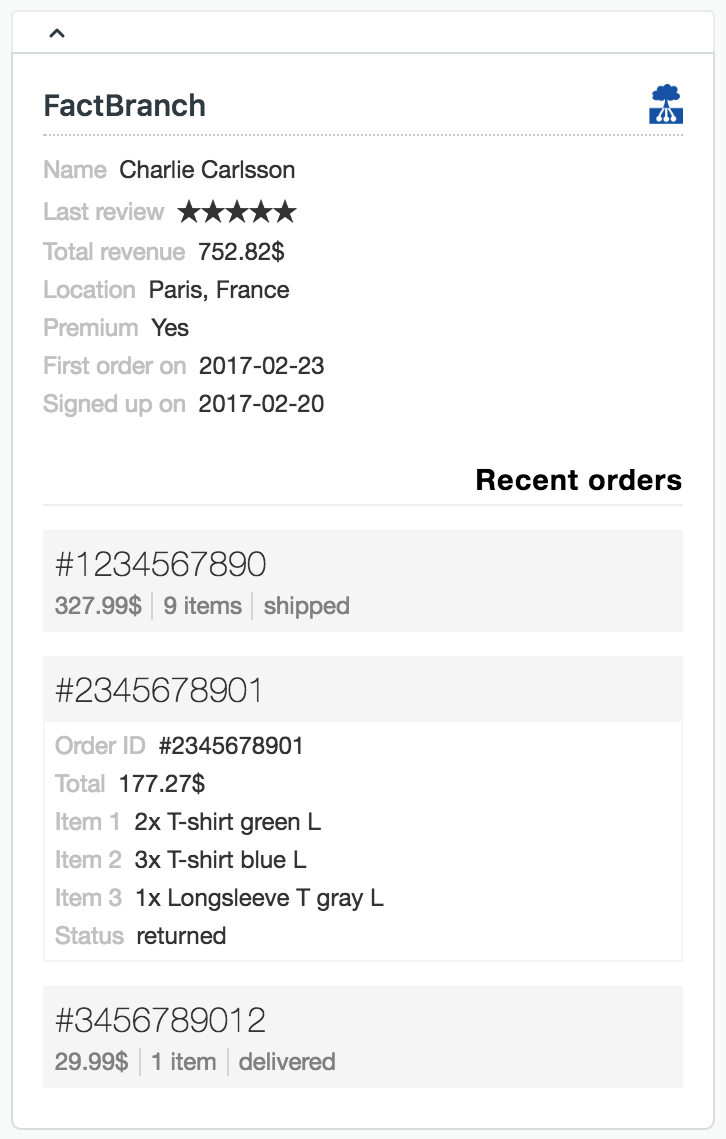Click the Premium Yes value
Viewport: 726px width, 1139px height.
[170, 328]
